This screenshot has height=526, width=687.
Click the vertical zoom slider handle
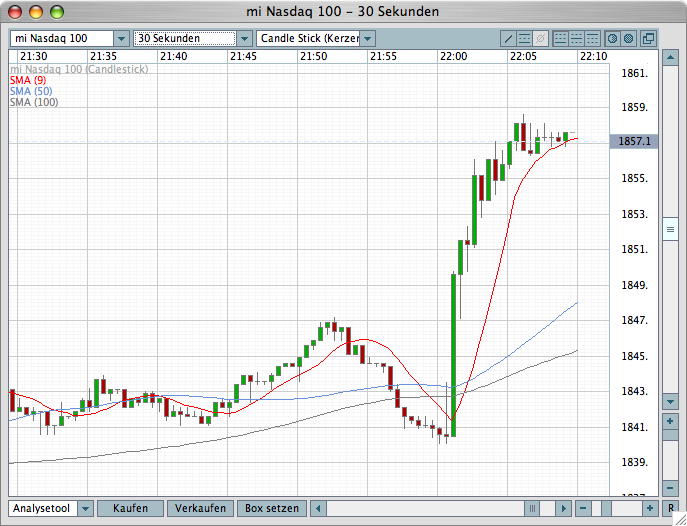670,435
